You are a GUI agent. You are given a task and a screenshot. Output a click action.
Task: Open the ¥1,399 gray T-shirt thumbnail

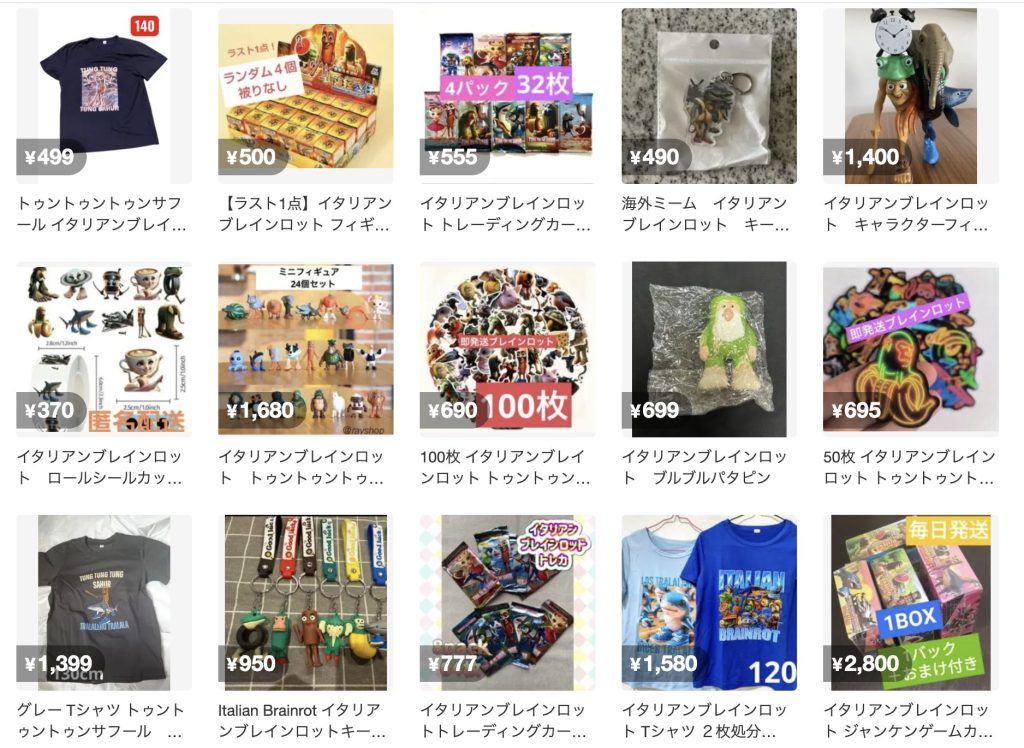(104, 602)
